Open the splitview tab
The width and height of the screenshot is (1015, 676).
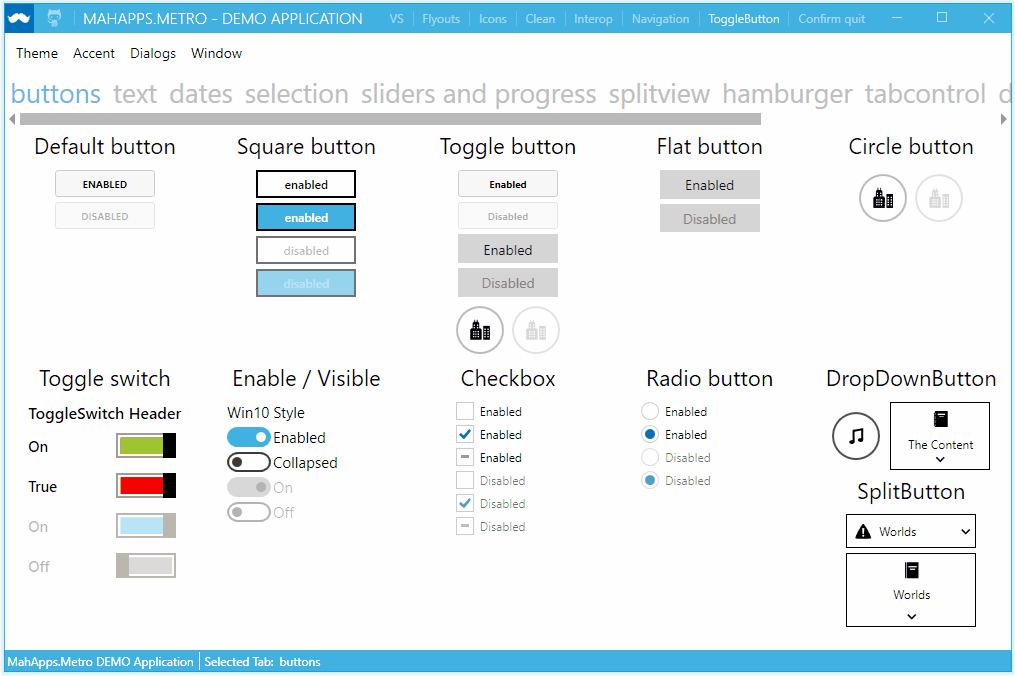click(659, 95)
